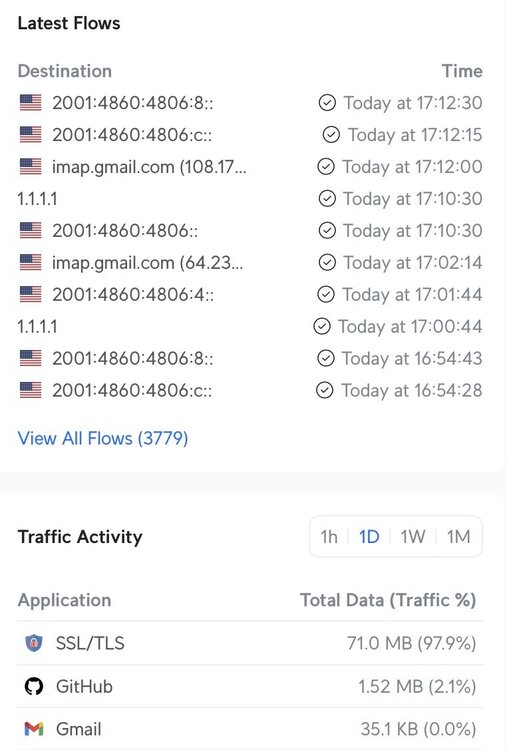507x750 pixels.
Task: Switch traffic activity to 1h range
Action: tap(329, 537)
